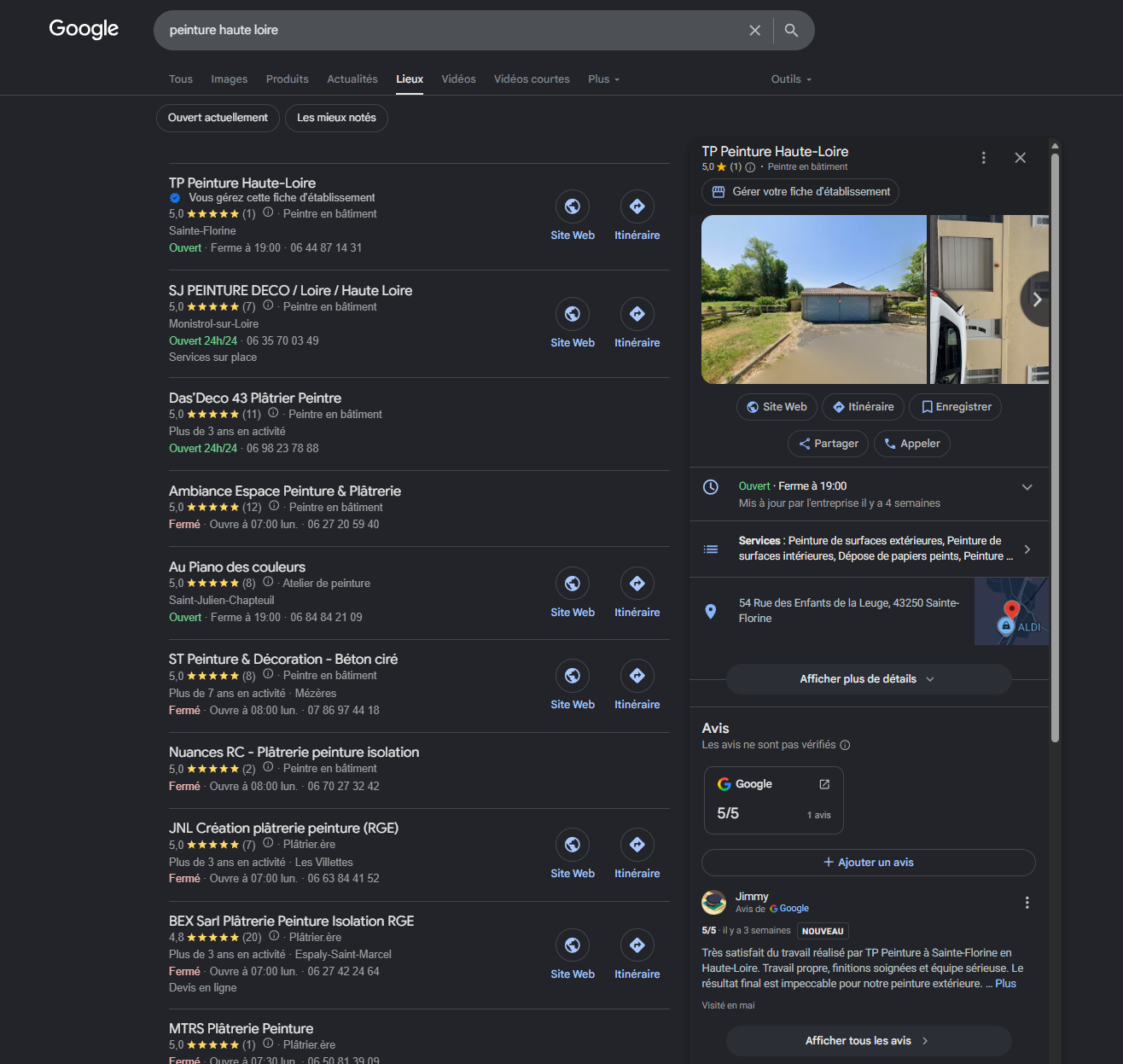Screen dimensions: 1123x1064
Task: Close the TP Peinture Haute-Loire side panel
Action: [x=1020, y=158]
